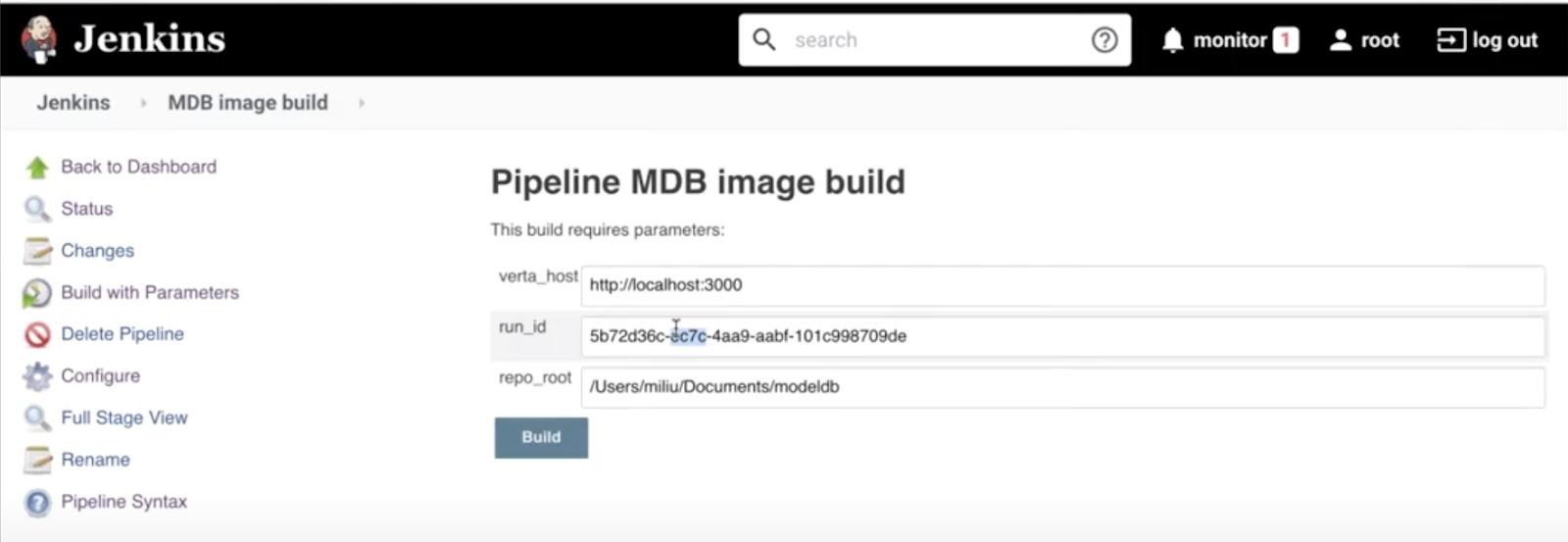1568x542 pixels.
Task: Open Full Stage View
Action: coord(124,418)
